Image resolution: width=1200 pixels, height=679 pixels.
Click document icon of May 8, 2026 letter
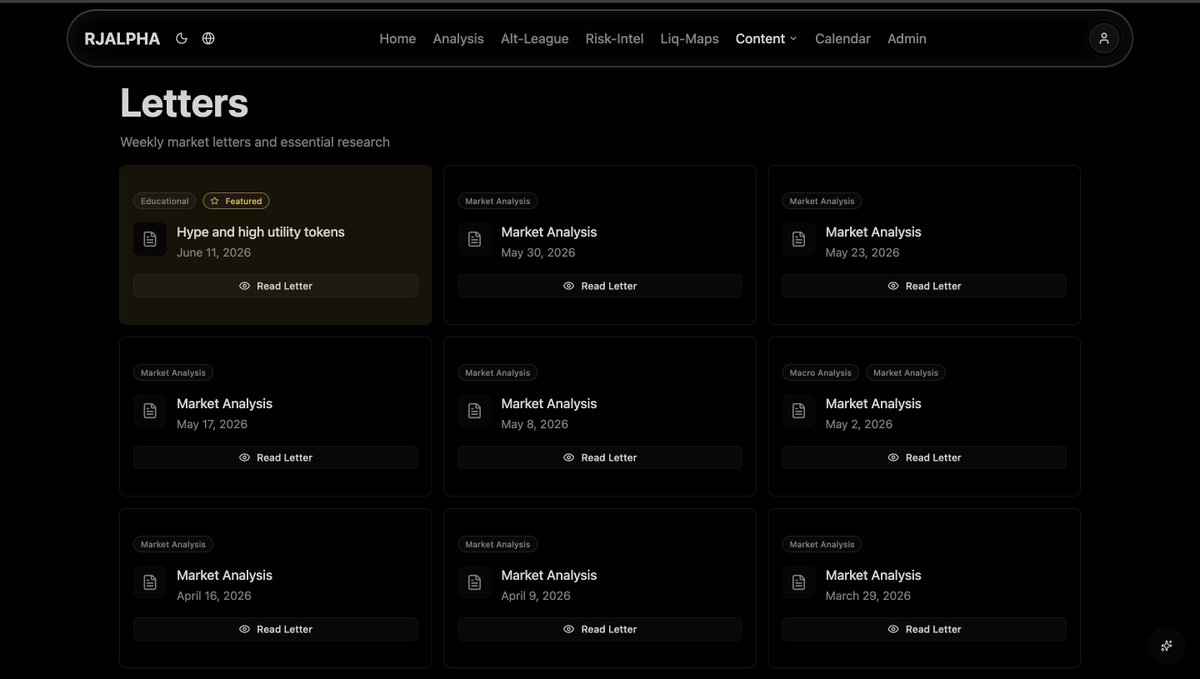point(474,411)
